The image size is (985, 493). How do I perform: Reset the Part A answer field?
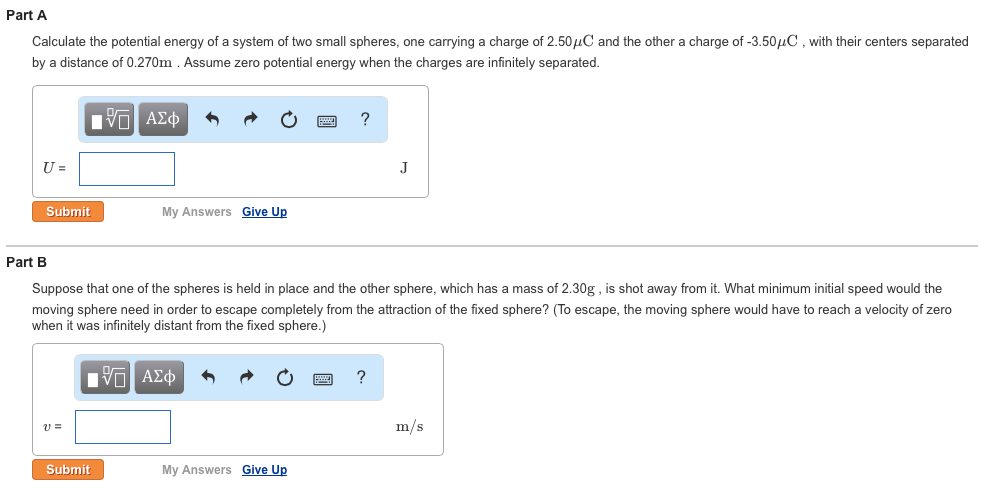click(288, 119)
